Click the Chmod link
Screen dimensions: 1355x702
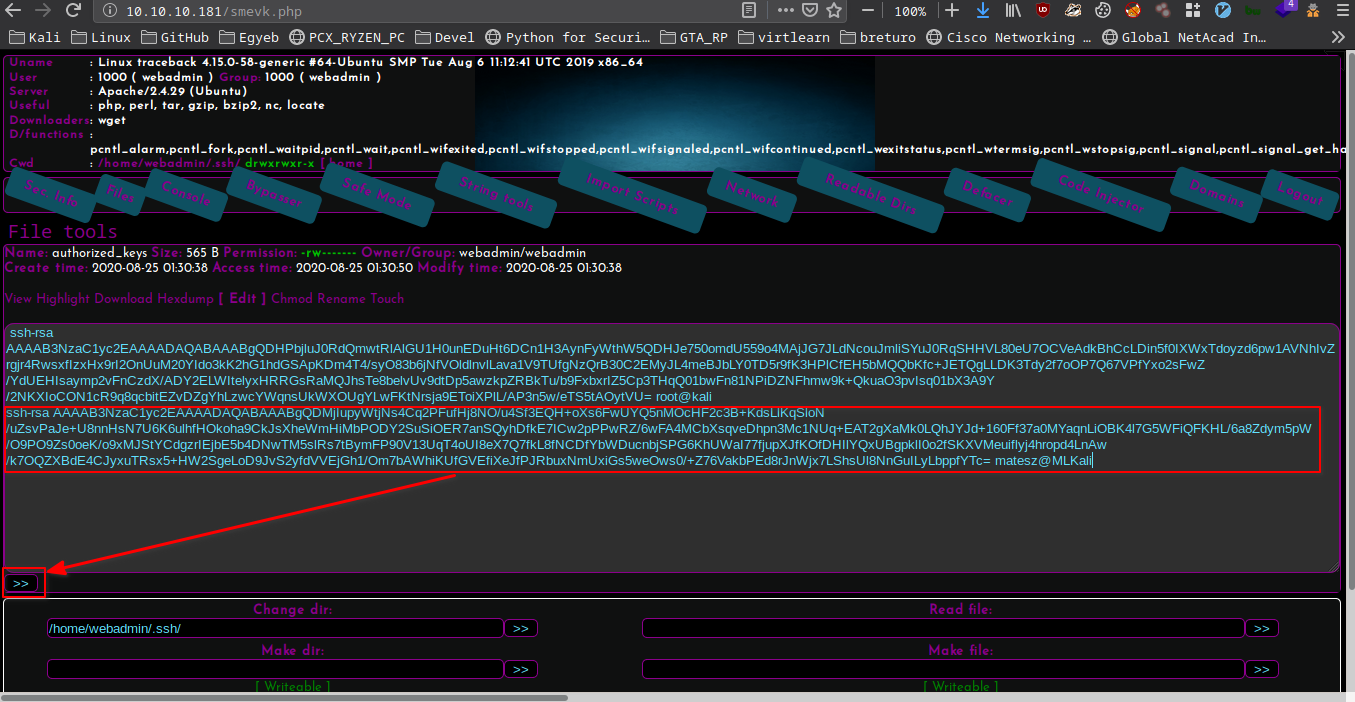pos(291,298)
